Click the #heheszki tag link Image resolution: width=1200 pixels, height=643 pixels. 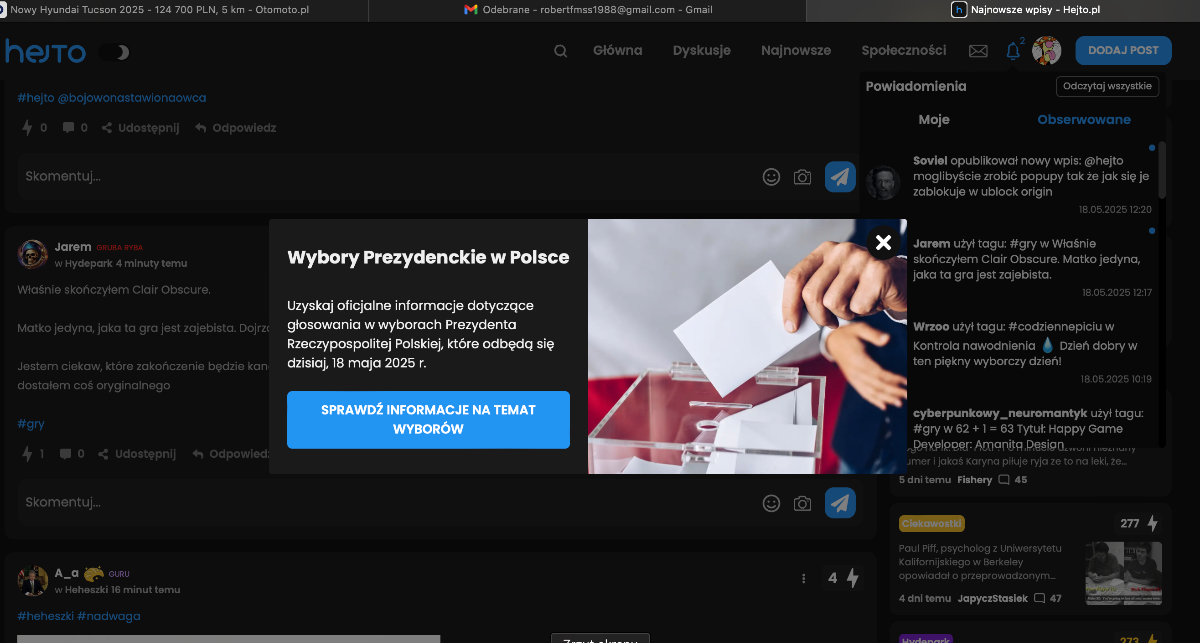pos(44,616)
